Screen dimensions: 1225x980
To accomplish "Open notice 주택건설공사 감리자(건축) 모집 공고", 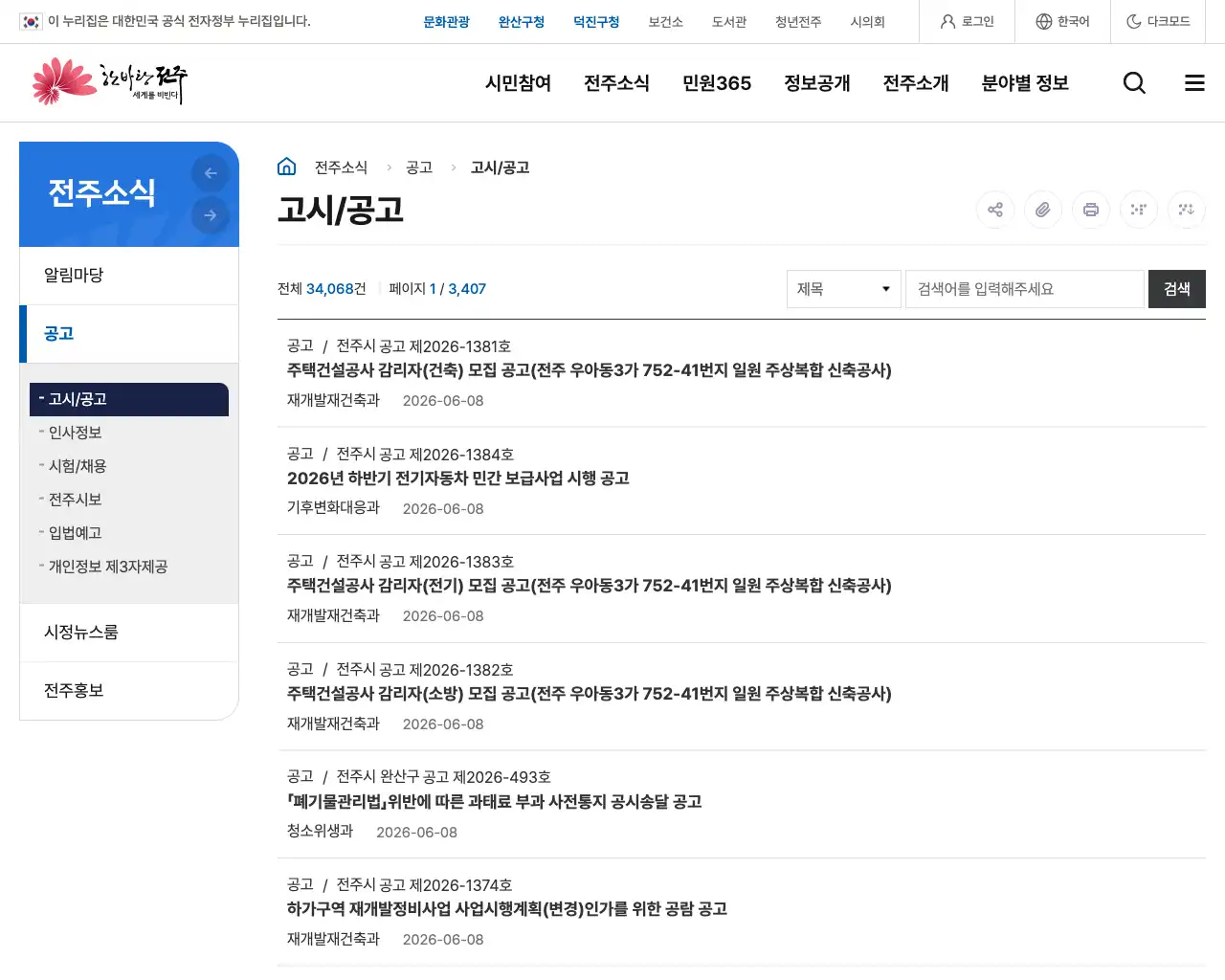I will (589, 370).
